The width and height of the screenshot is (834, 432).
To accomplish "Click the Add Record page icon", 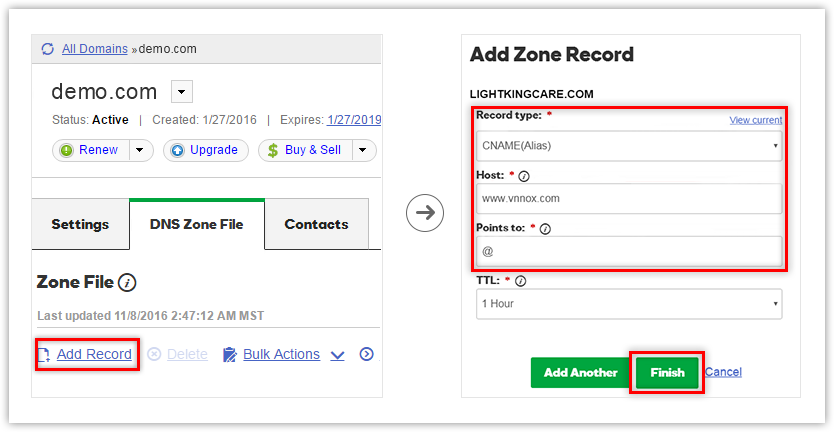I will click(45, 354).
